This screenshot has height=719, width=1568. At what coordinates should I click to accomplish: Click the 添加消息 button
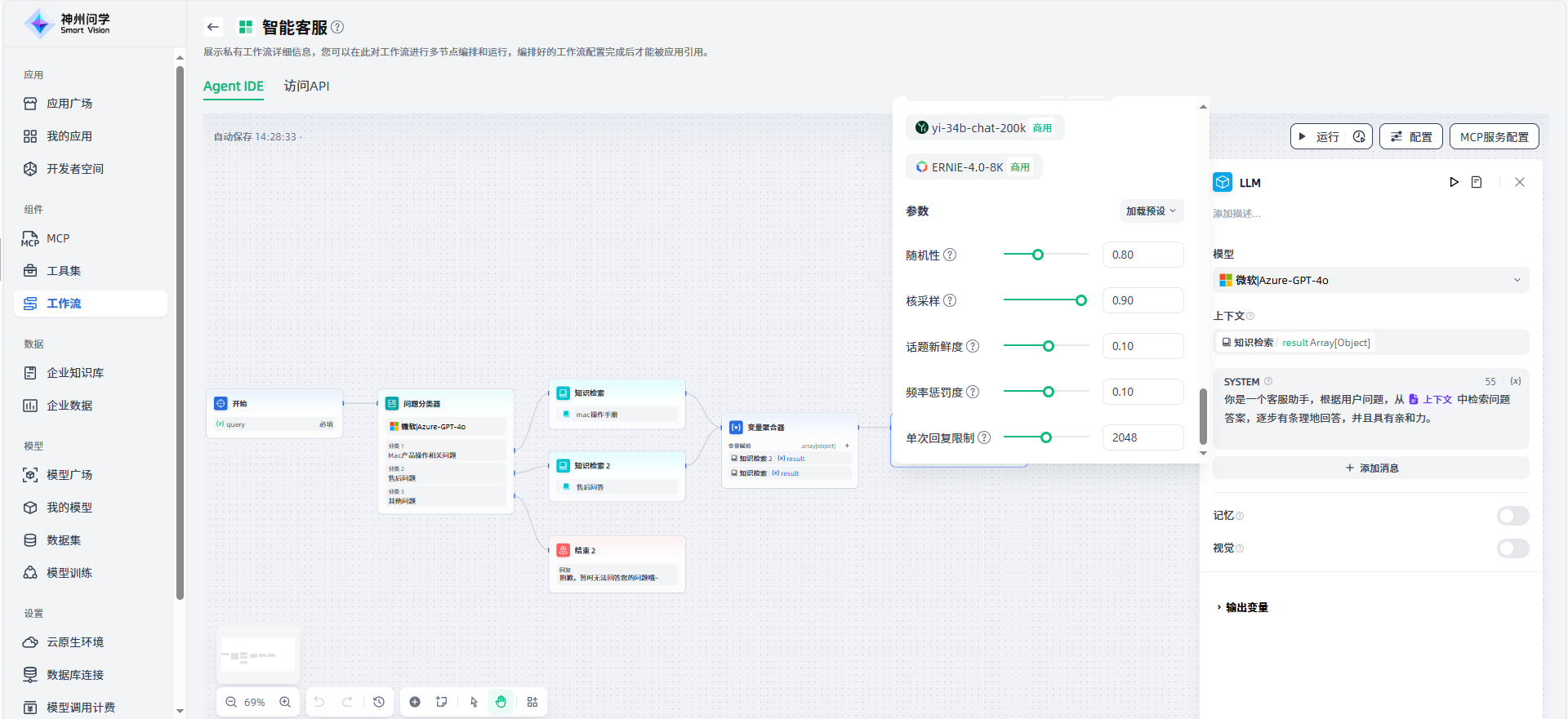[1370, 468]
